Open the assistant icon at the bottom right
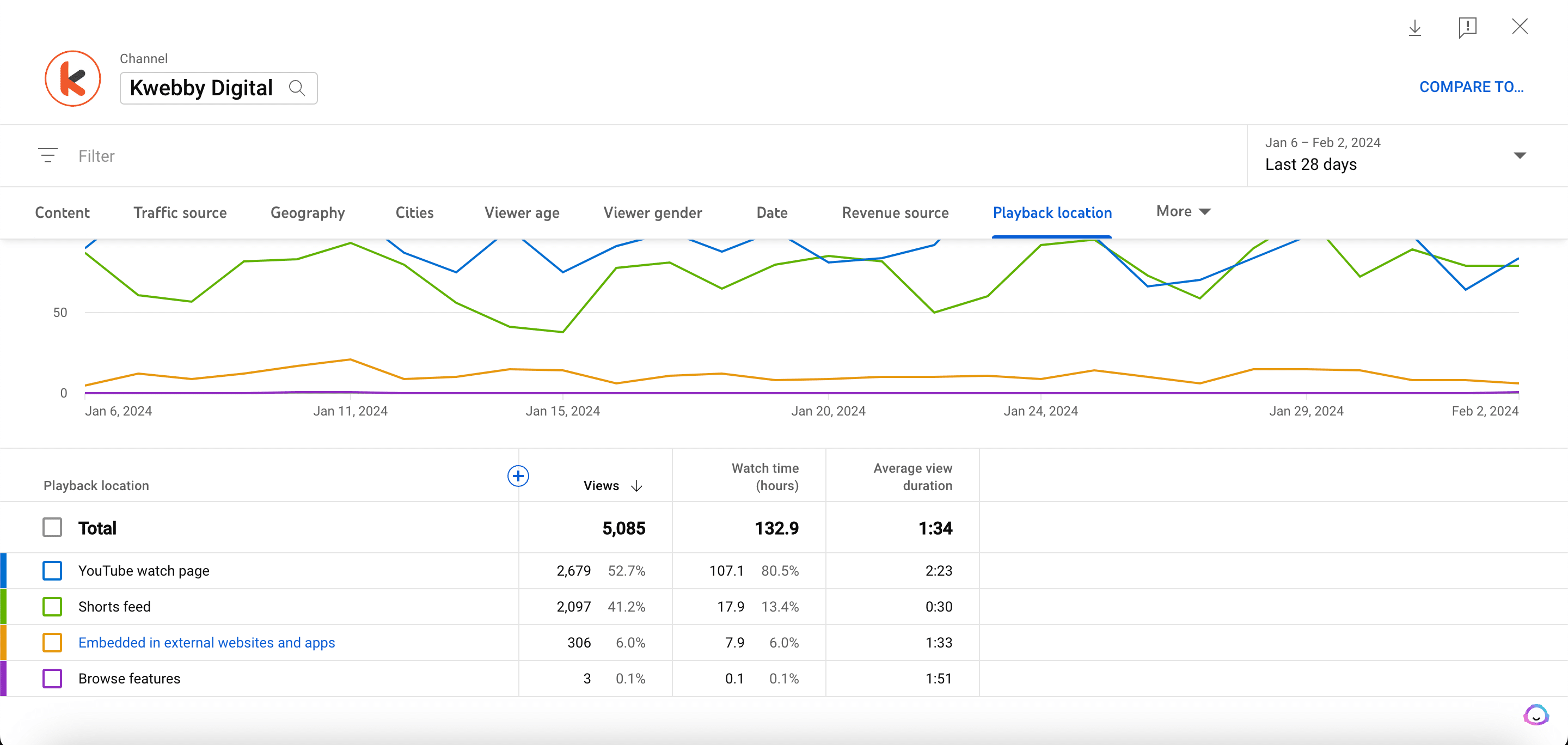This screenshot has width=1568, height=745. [1535, 715]
